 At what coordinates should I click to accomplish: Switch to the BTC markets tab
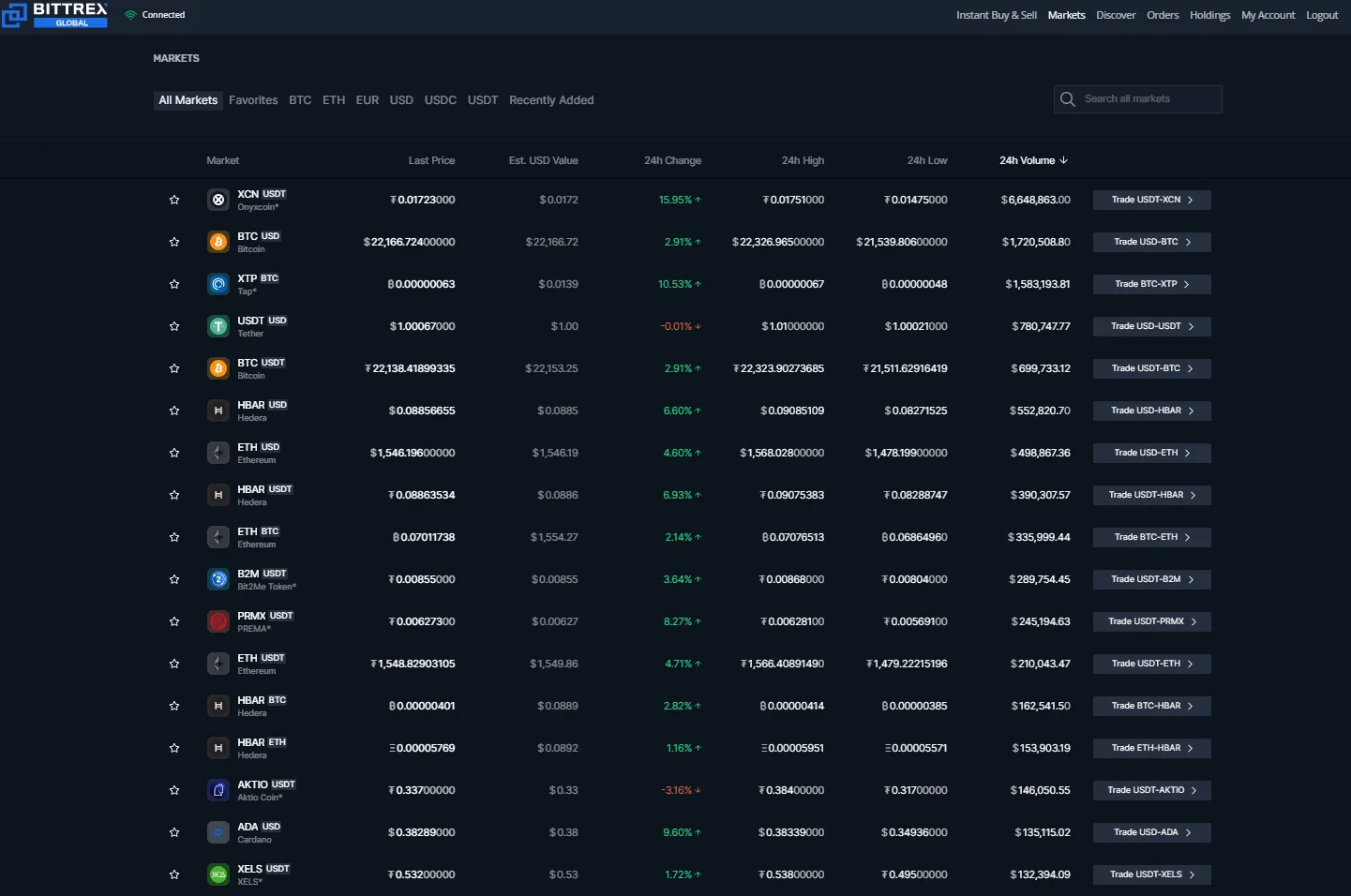click(x=300, y=100)
